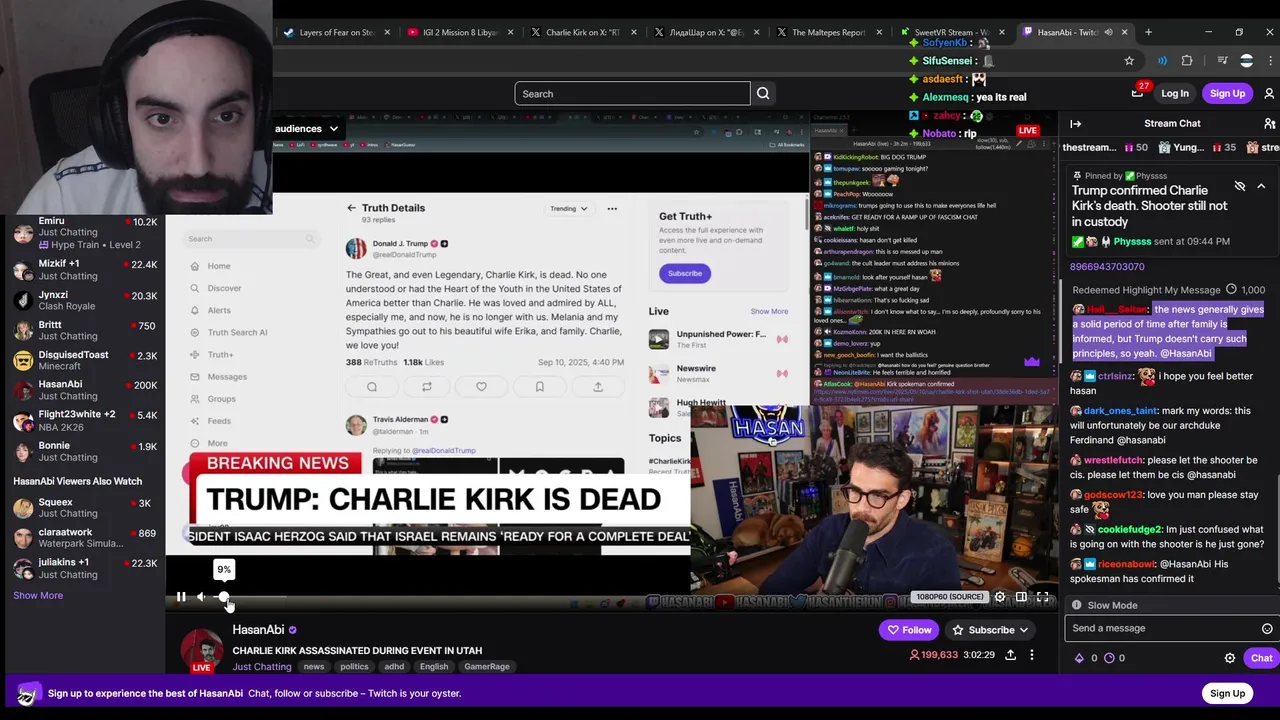
Task: Open the stream more options menu
Action: (1032, 655)
